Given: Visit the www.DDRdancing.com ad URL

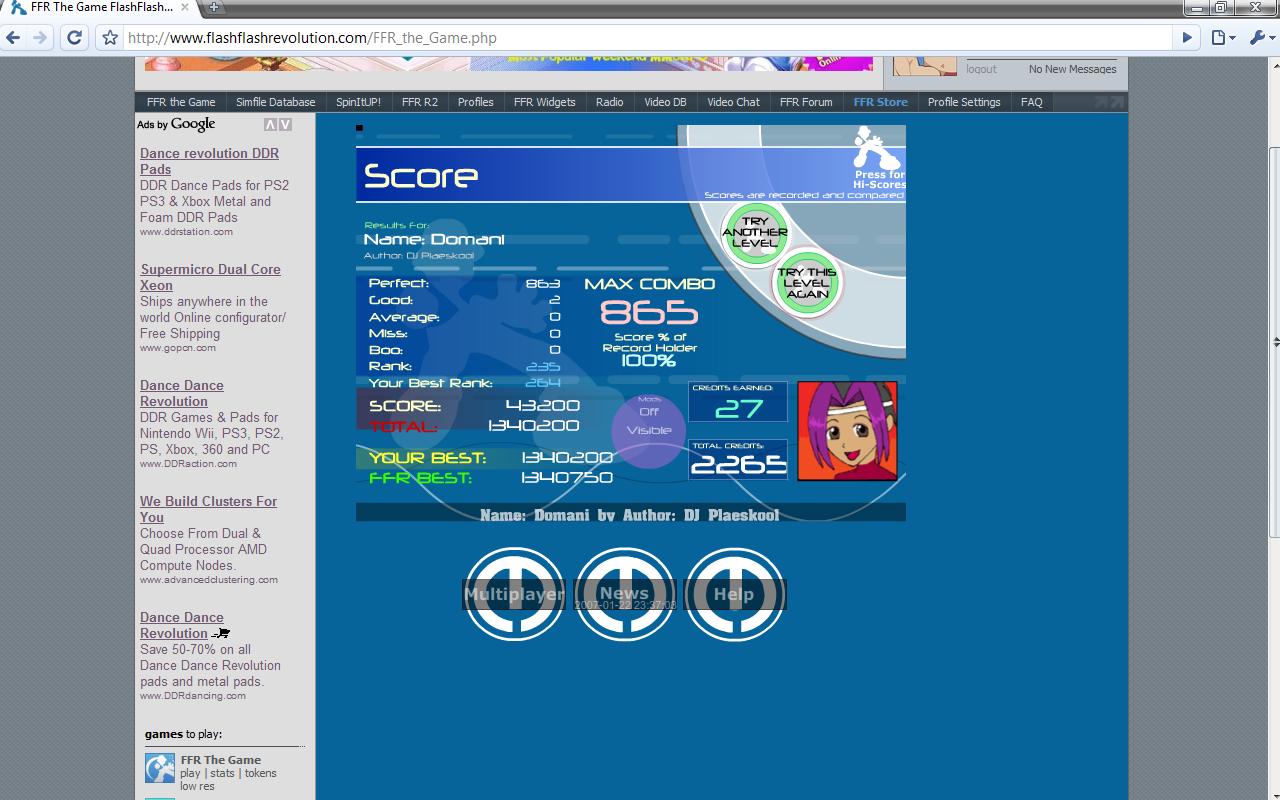Looking at the screenshot, I should click(193, 696).
